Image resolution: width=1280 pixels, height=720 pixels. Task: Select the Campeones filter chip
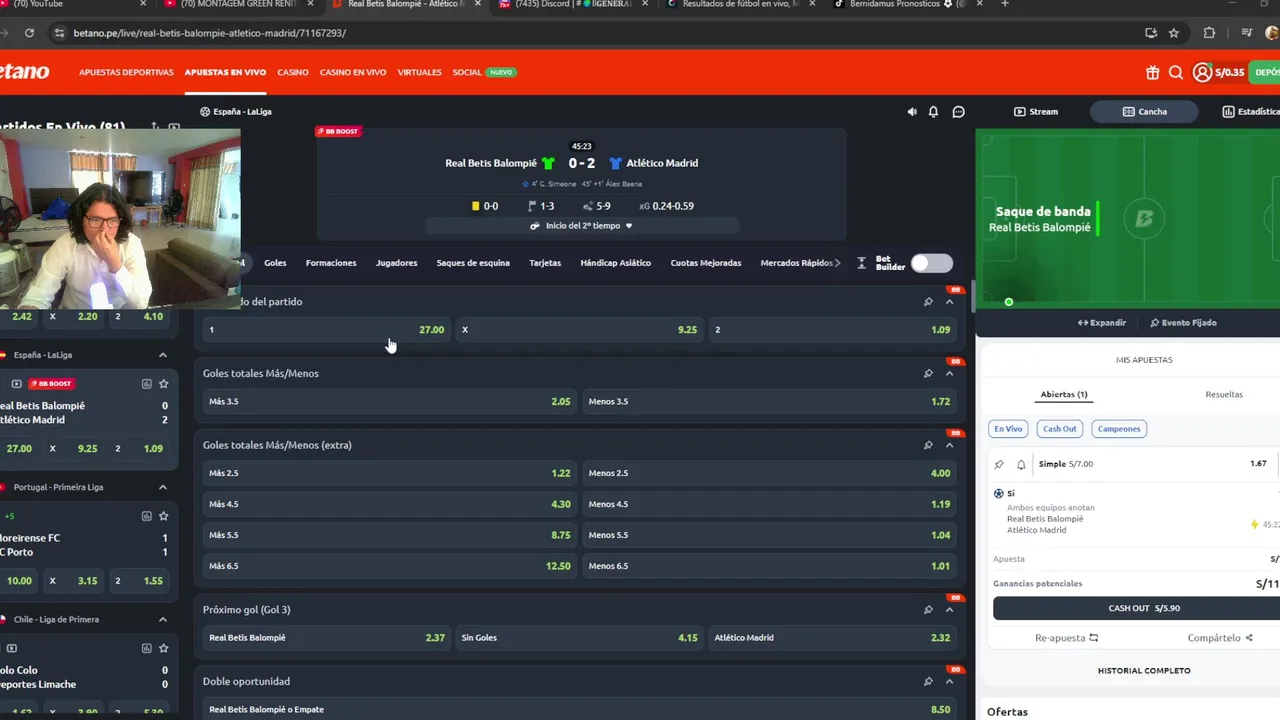1118,428
